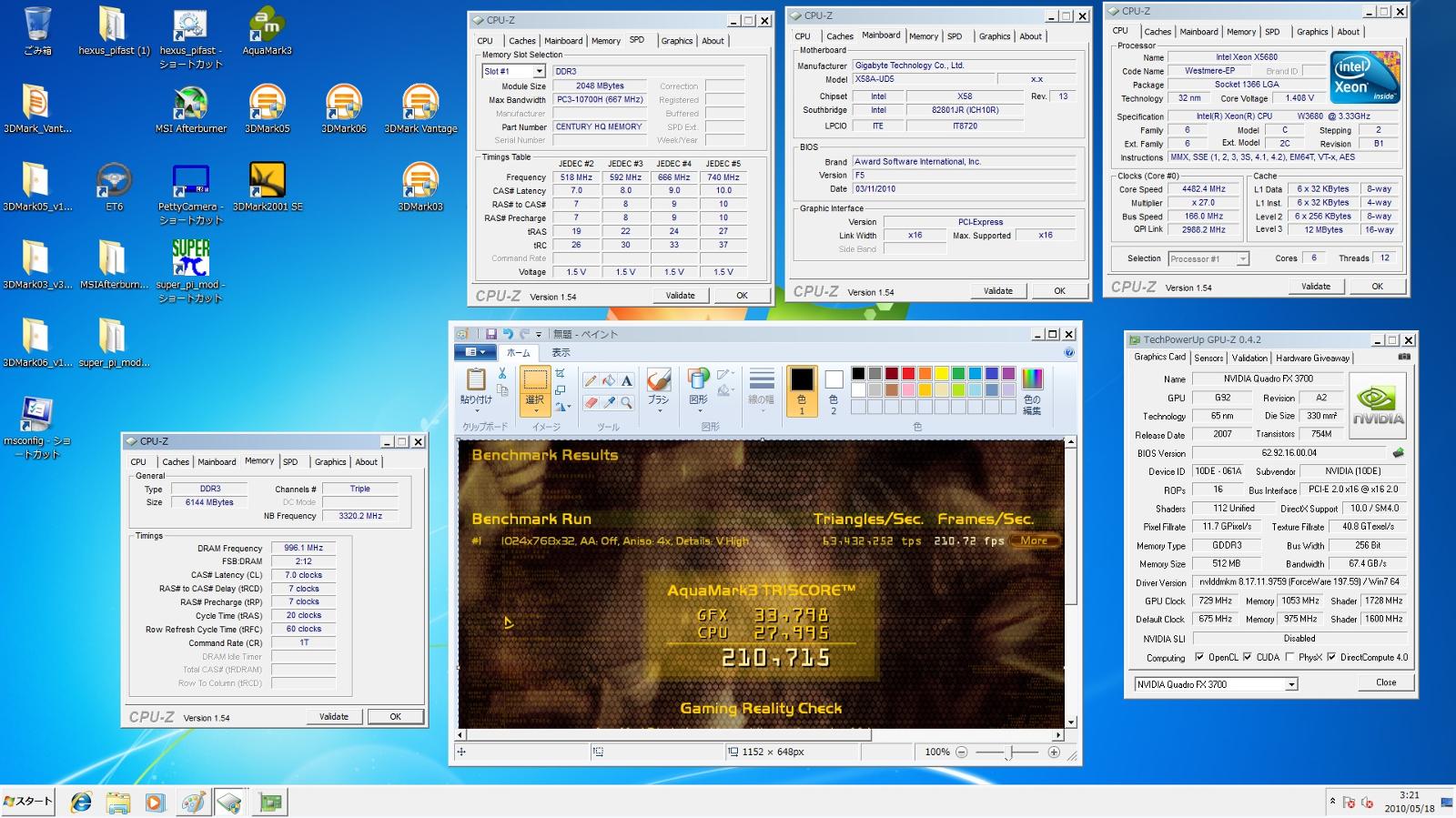The height and width of the screenshot is (818, 1456).
Task: Click the BIOS save icon in GPU-Z
Action: click(x=1399, y=452)
